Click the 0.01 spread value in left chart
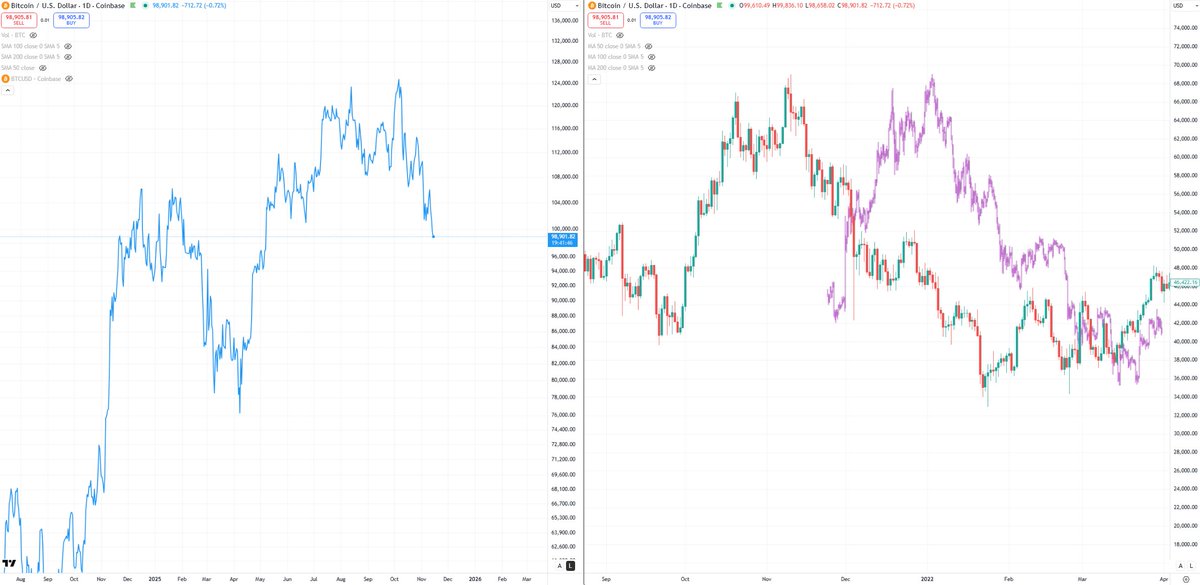The width and height of the screenshot is (1200, 585). pos(46,20)
